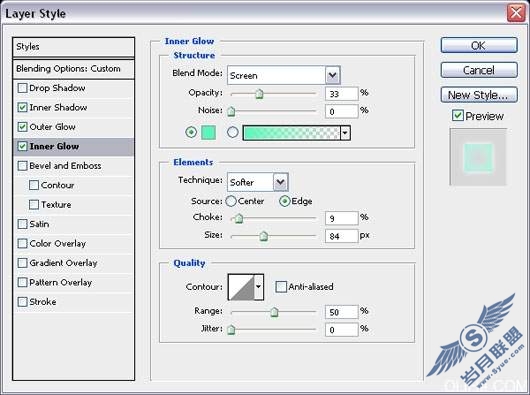Uncheck the Inner Shadow checkbox
530x395 pixels.
22,107
